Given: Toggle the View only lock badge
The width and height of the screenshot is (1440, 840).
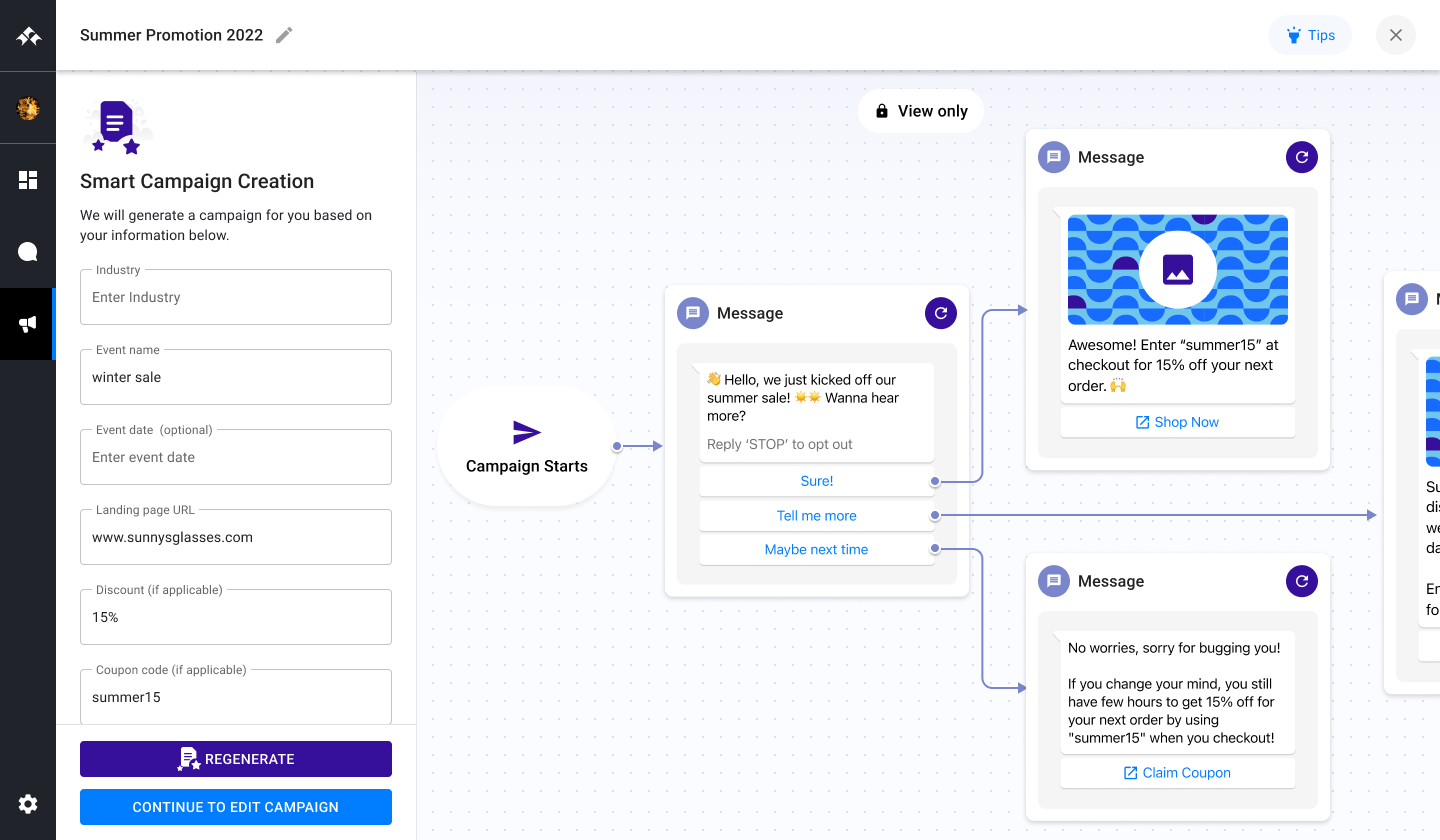Looking at the screenshot, I should click(920, 111).
